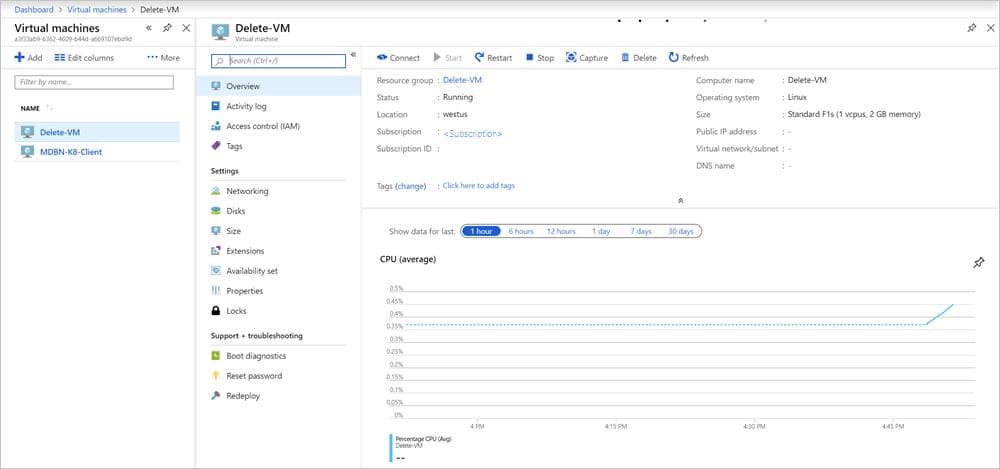Refresh the VM overview
The height and width of the screenshot is (469, 1000).
(688, 57)
